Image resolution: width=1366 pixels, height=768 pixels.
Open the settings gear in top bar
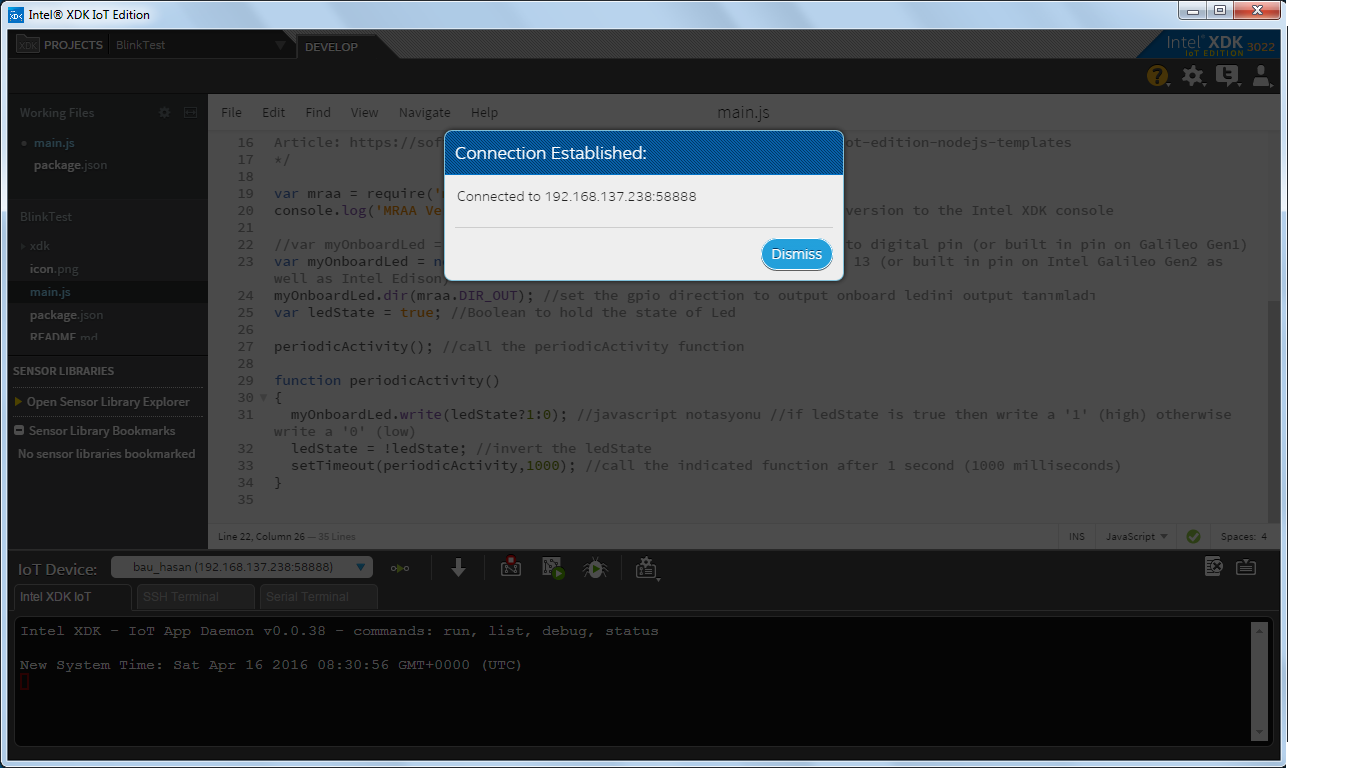(1192, 76)
